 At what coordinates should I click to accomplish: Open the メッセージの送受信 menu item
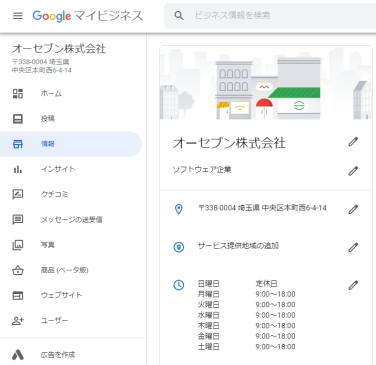coord(71,219)
